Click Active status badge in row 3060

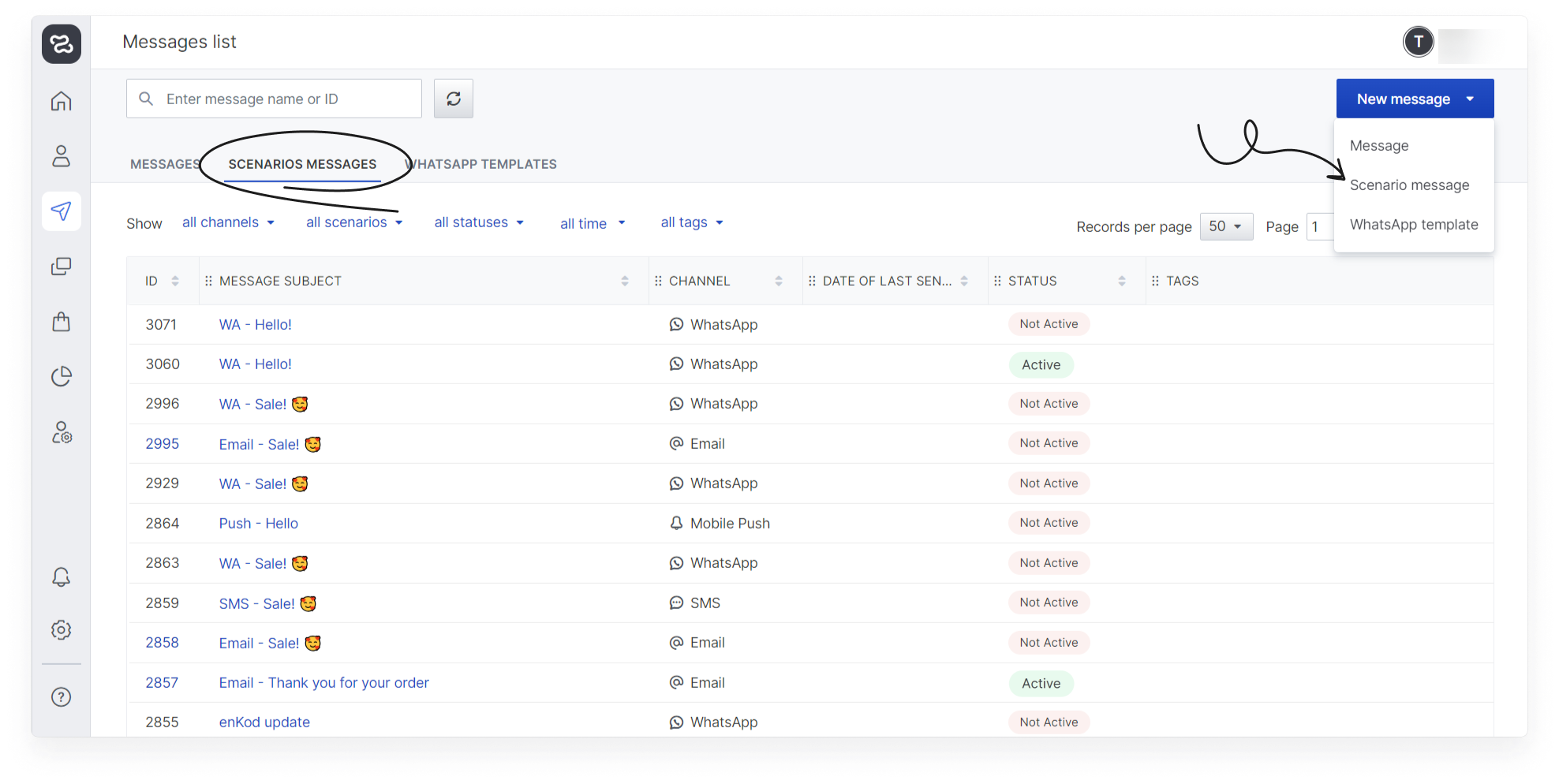(1041, 364)
